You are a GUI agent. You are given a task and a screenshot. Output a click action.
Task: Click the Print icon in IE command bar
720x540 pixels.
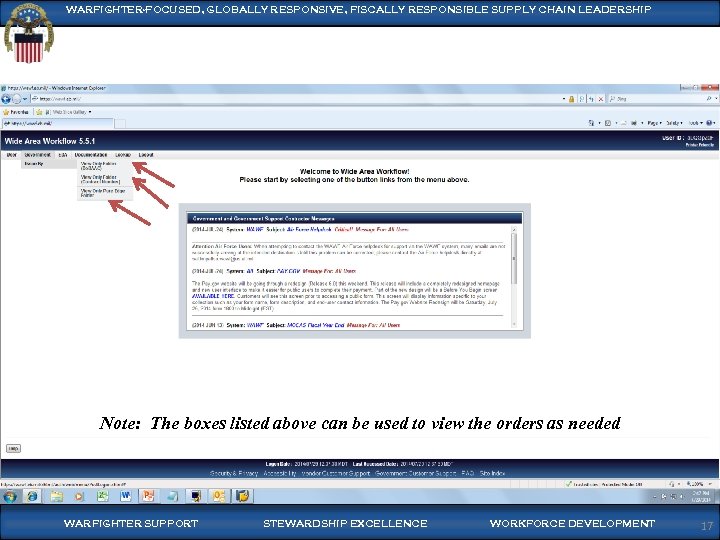(x=634, y=123)
